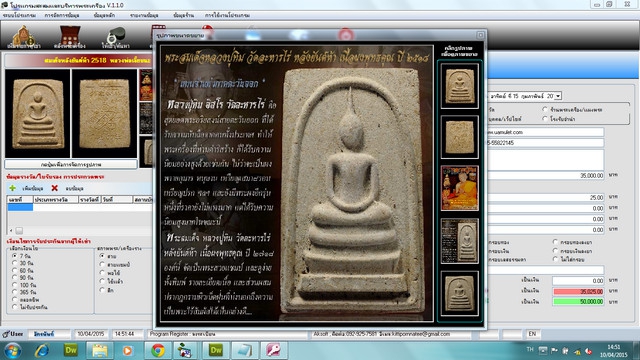Open the date dropdown at top right
This screenshot has height=360, width=640.
[x=558, y=96]
